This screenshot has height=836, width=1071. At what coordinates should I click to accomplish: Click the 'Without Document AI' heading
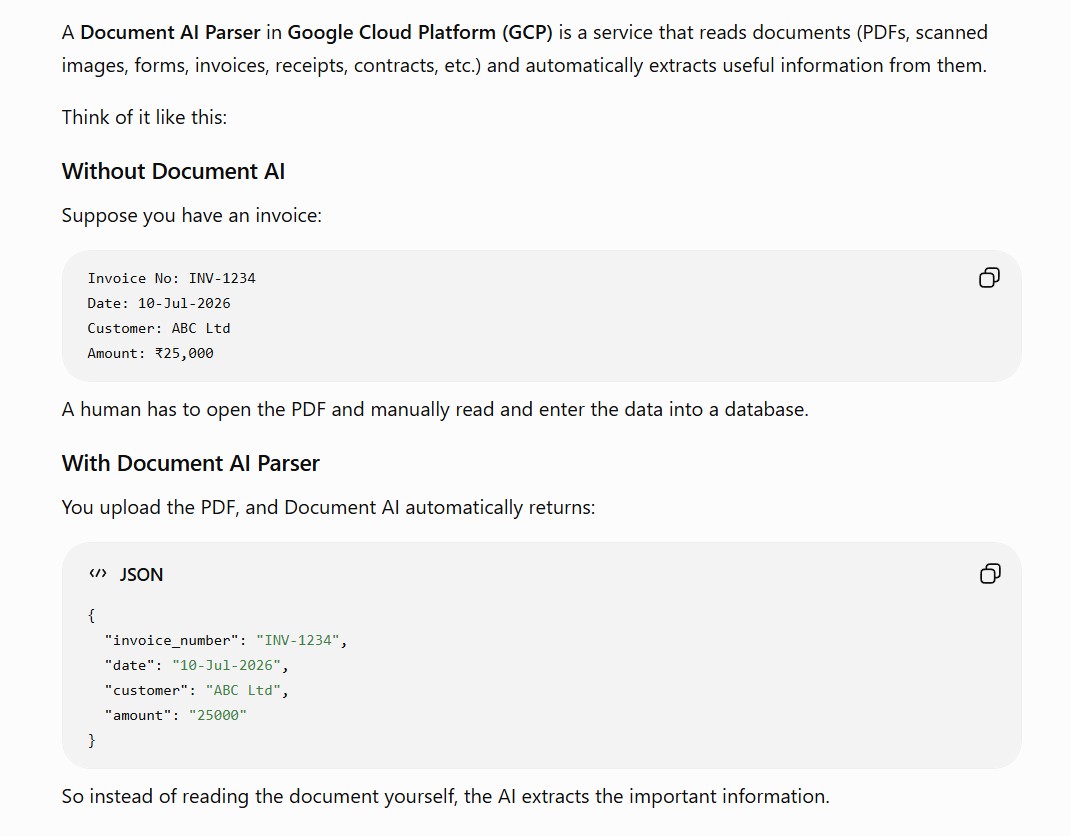(x=173, y=171)
